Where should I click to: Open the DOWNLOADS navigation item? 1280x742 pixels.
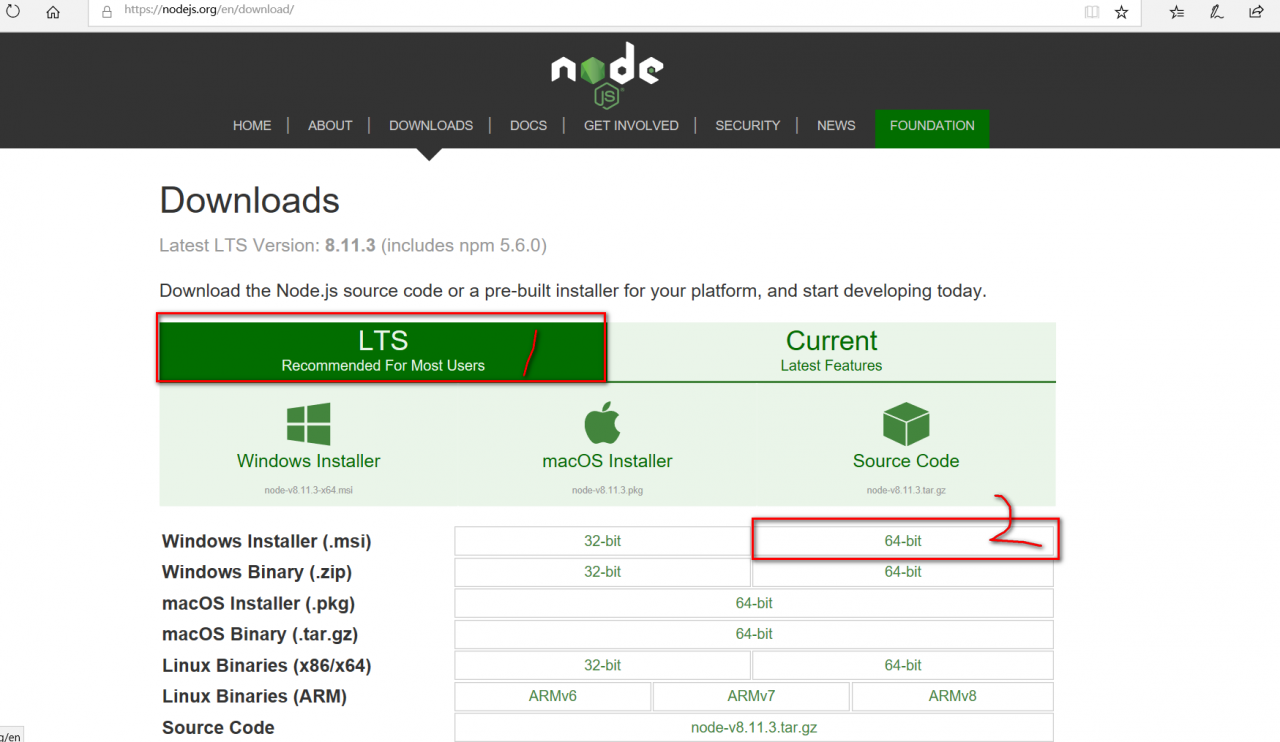[431, 126]
